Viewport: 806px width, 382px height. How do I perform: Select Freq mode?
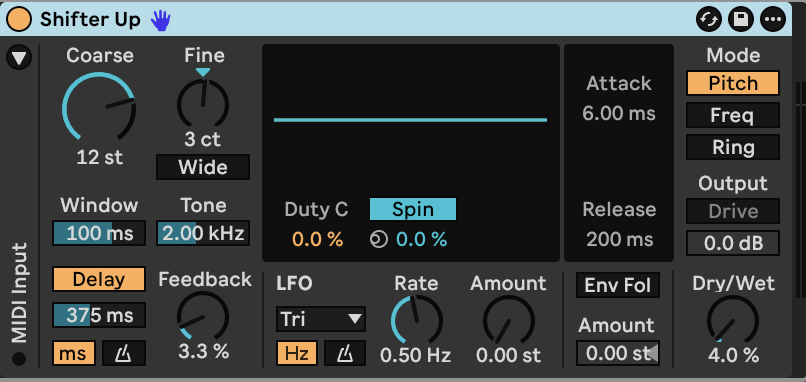[733, 115]
